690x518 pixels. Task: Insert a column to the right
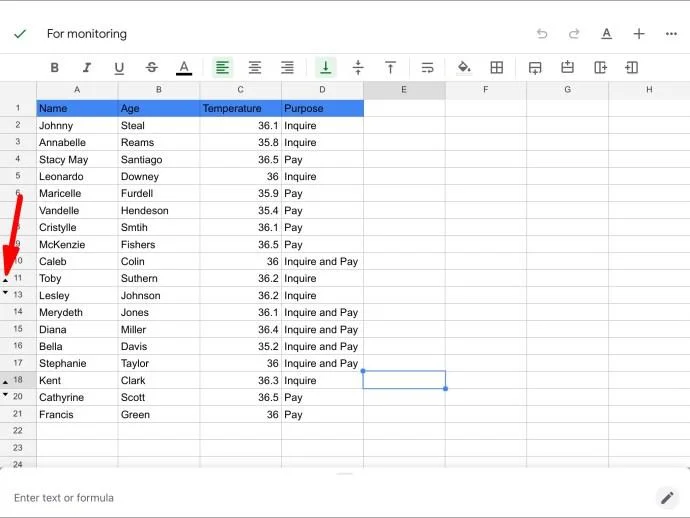(600, 67)
